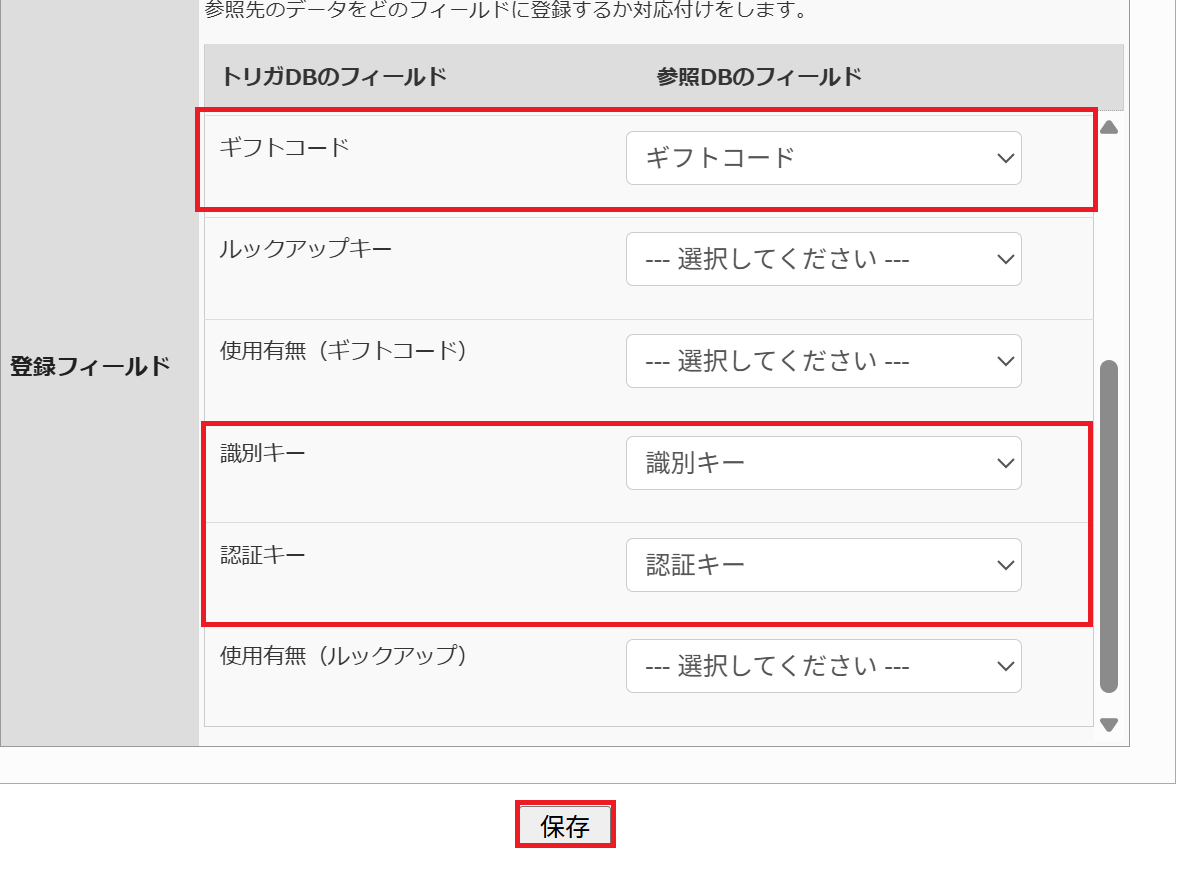Click the chevron in the 使用有無（ルックアップ） dropdown
The height and width of the screenshot is (884, 1178).
point(1005,667)
